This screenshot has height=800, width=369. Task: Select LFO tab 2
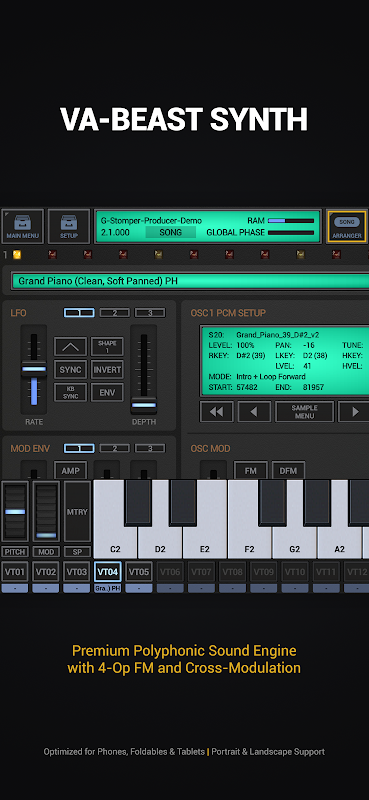114,313
